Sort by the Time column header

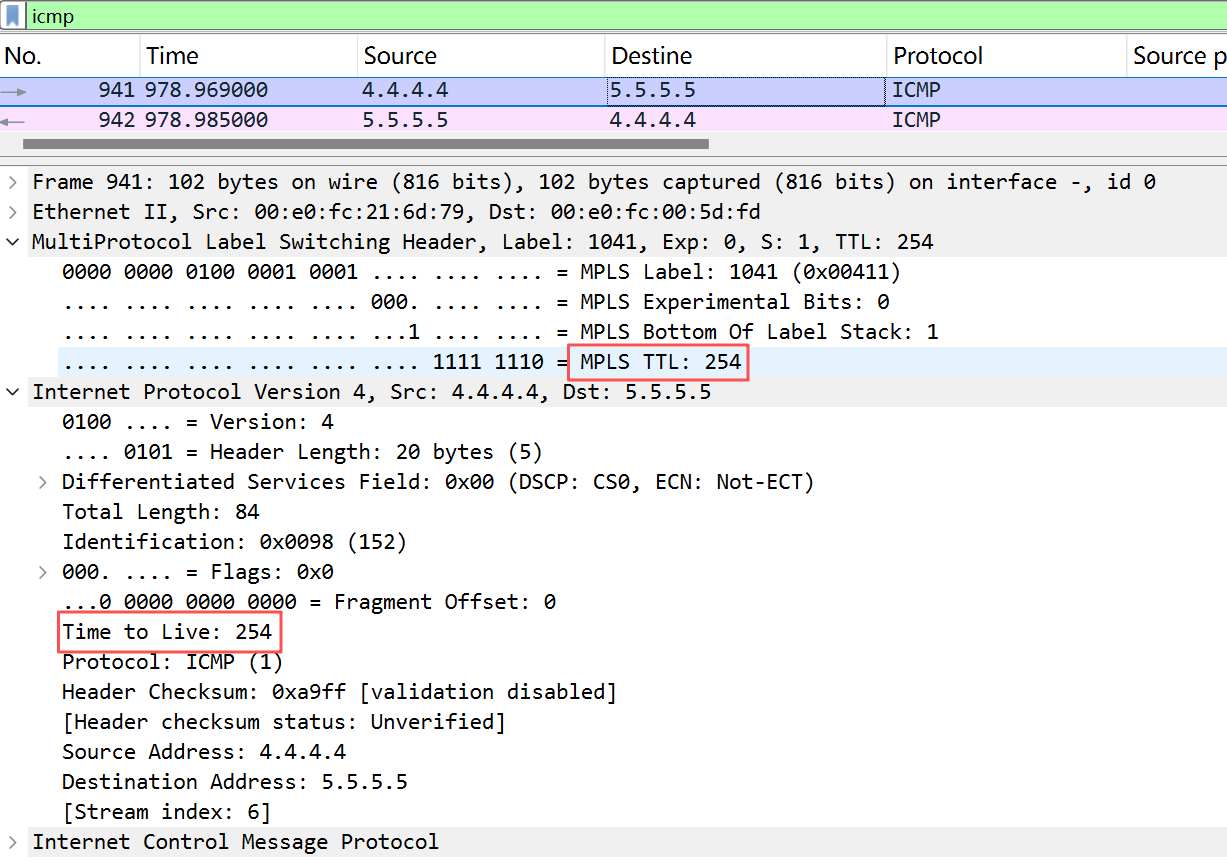(x=248, y=56)
